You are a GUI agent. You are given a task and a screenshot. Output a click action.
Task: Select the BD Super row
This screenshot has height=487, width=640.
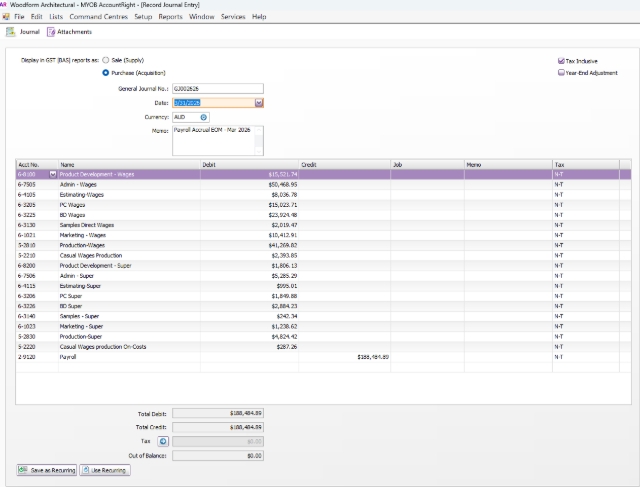pyautogui.click(x=323, y=306)
